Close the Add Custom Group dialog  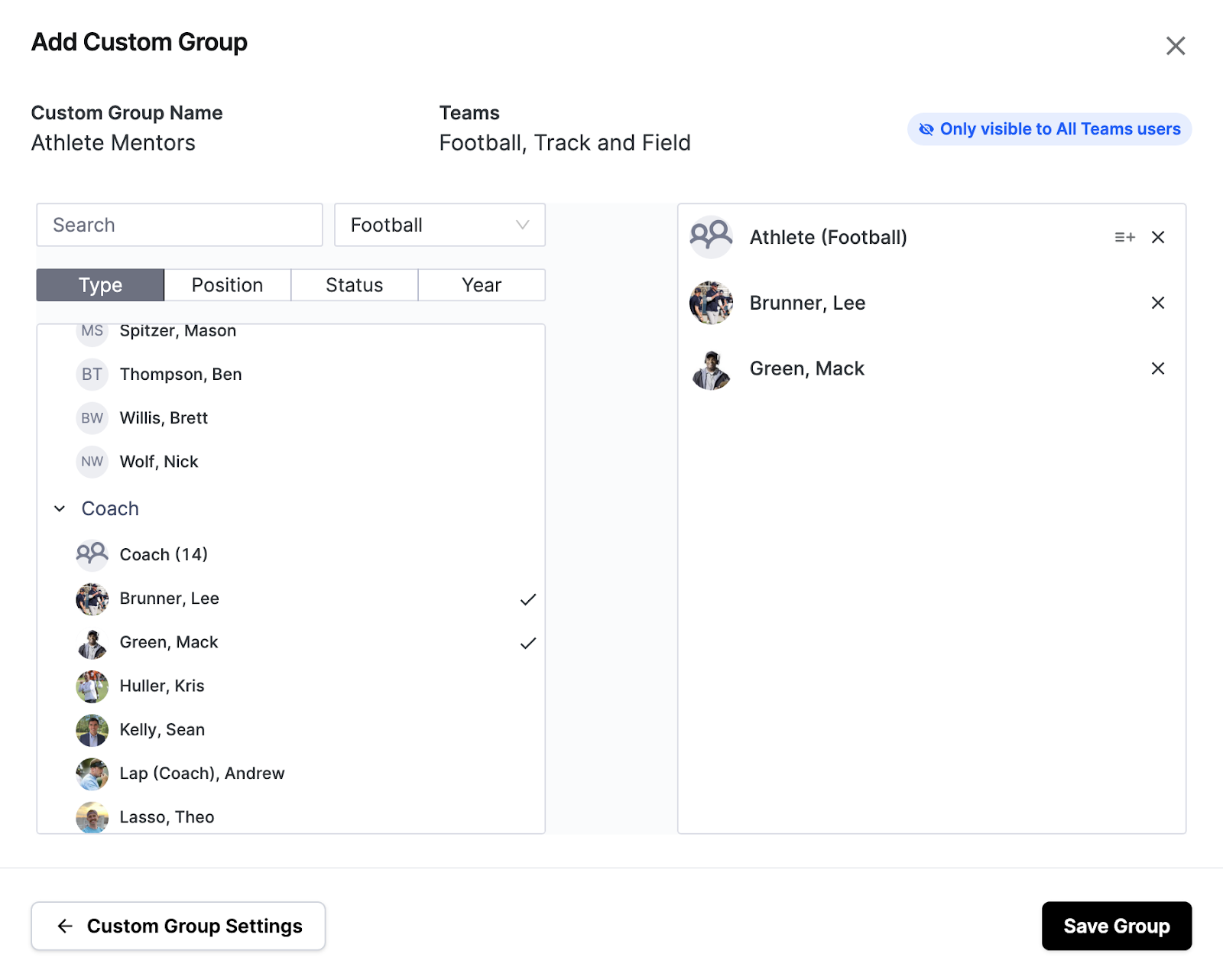tap(1175, 46)
